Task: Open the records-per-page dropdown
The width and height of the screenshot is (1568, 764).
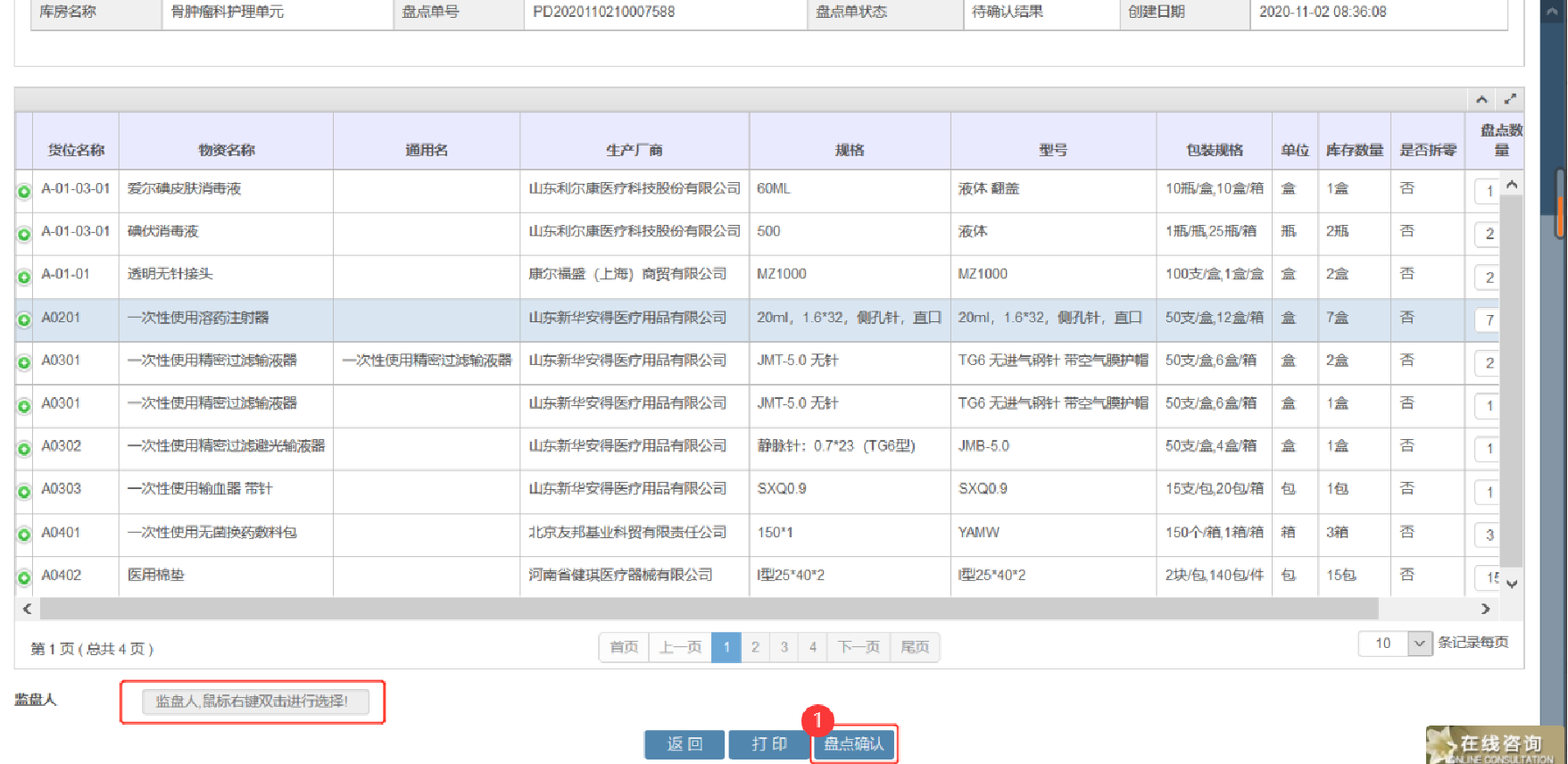Action: click(x=1420, y=644)
